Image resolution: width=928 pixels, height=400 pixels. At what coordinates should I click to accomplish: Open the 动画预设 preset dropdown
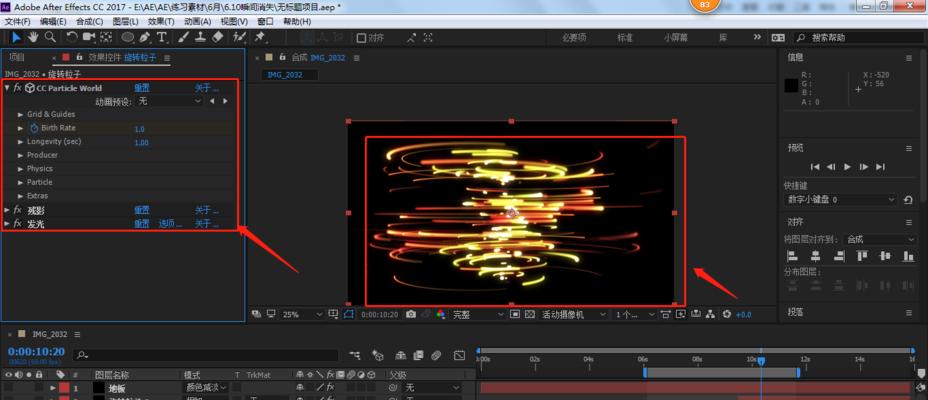(170, 101)
